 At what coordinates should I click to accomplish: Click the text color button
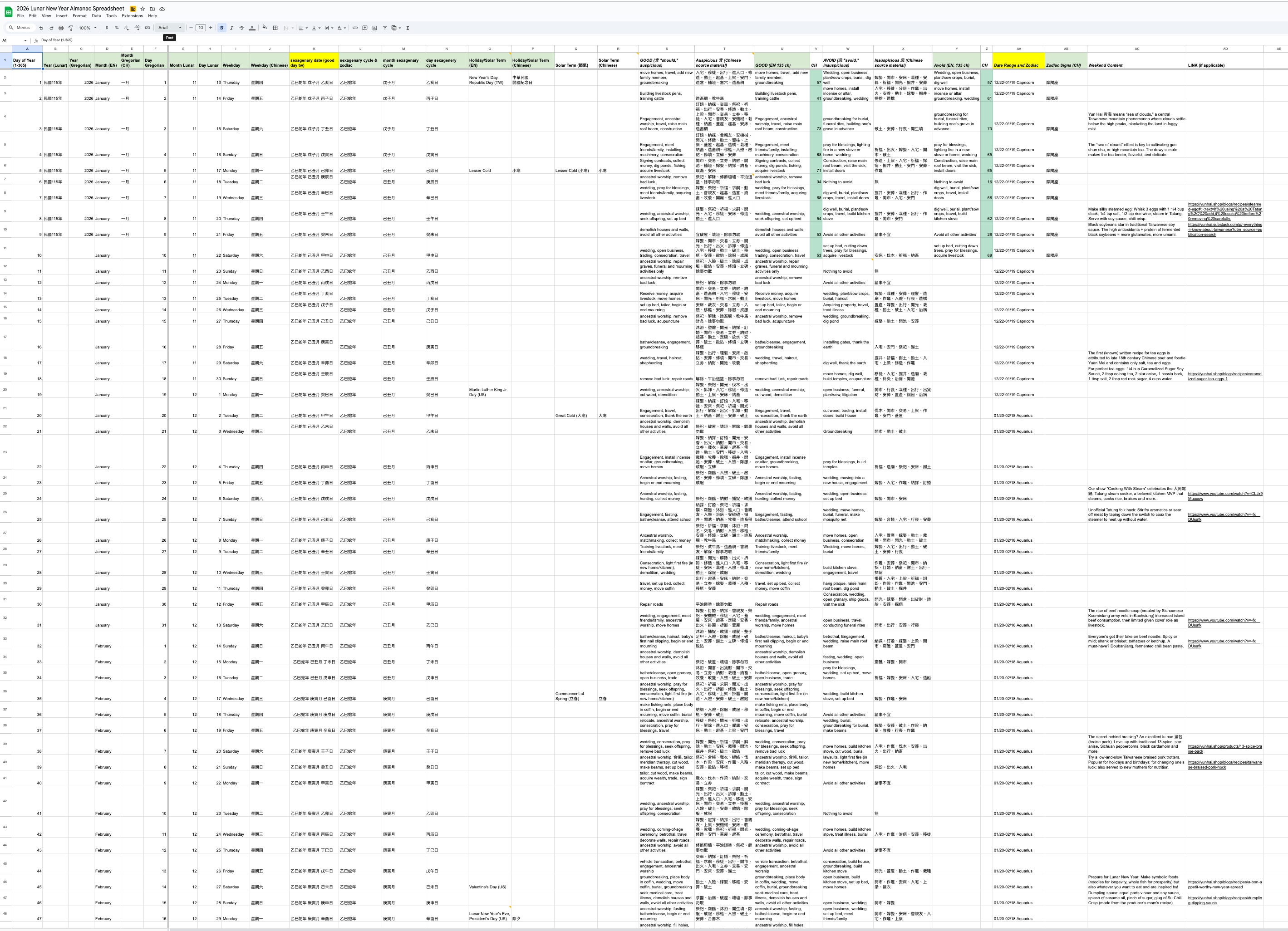(251, 28)
